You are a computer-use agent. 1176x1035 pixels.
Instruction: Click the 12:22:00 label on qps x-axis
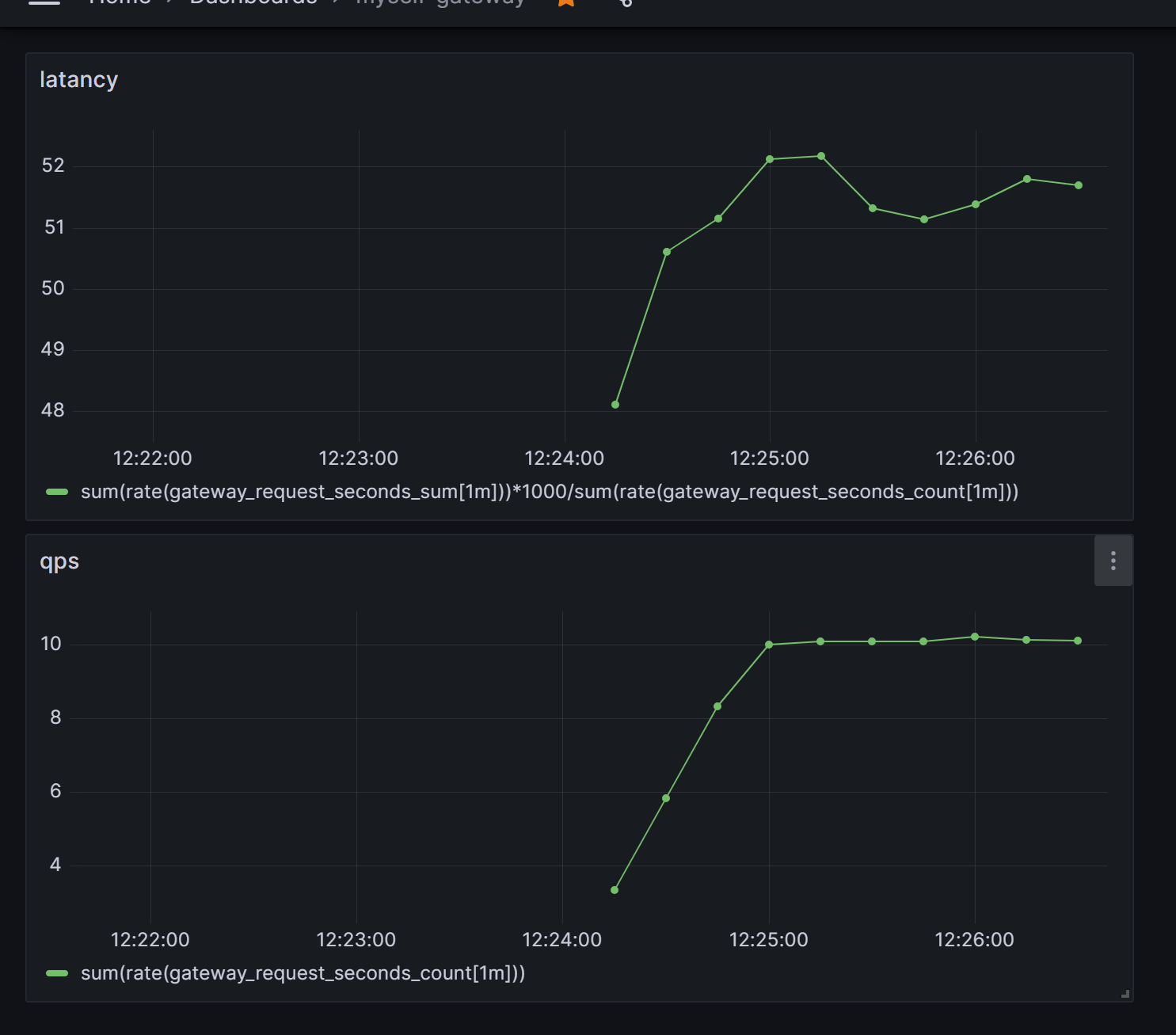coord(150,940)
